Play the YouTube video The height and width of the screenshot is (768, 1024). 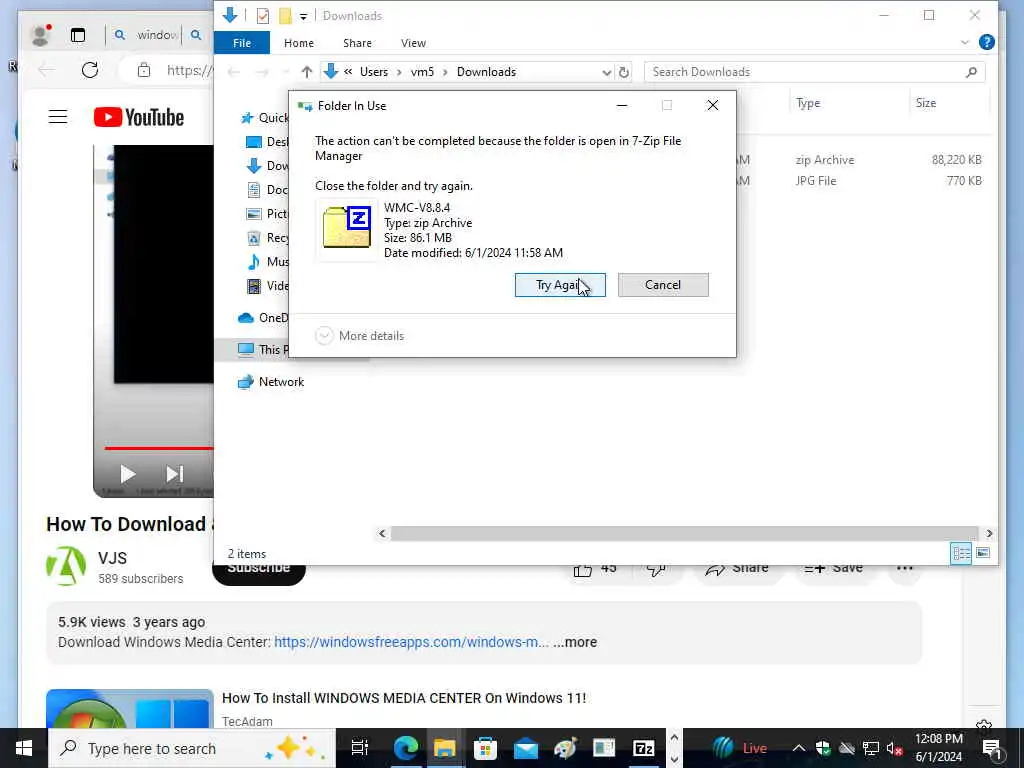tap(128, 474)
